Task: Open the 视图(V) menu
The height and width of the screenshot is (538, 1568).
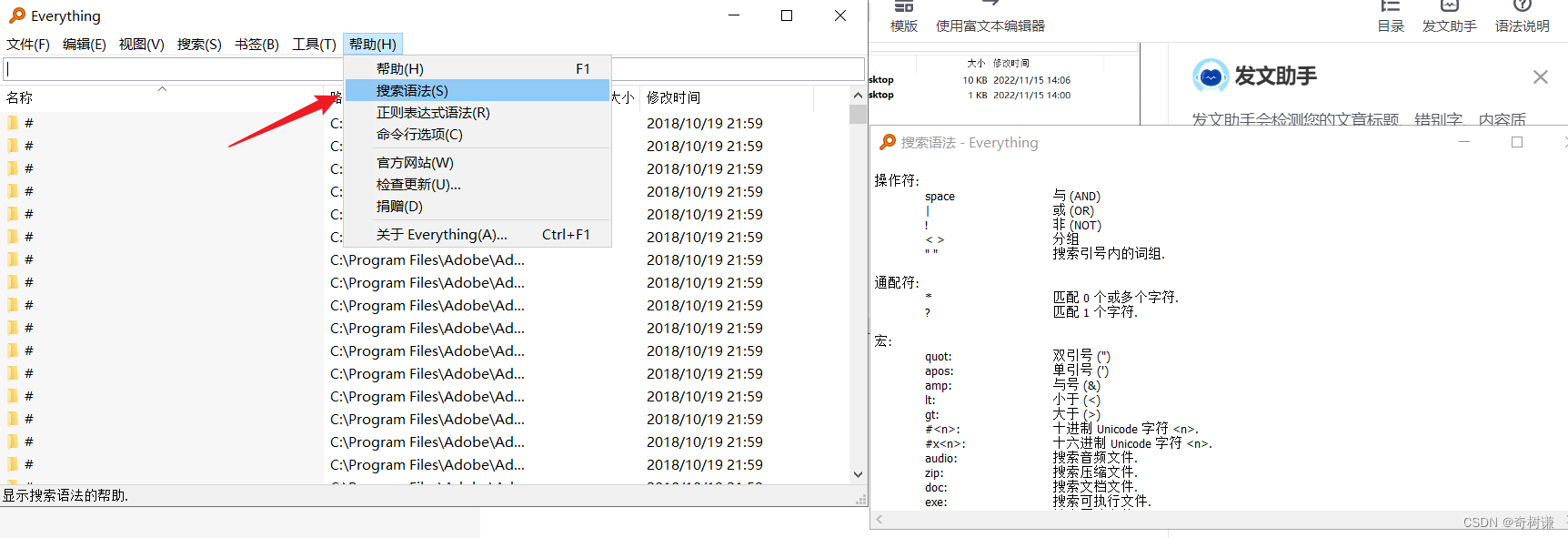Action: [142, 44]
